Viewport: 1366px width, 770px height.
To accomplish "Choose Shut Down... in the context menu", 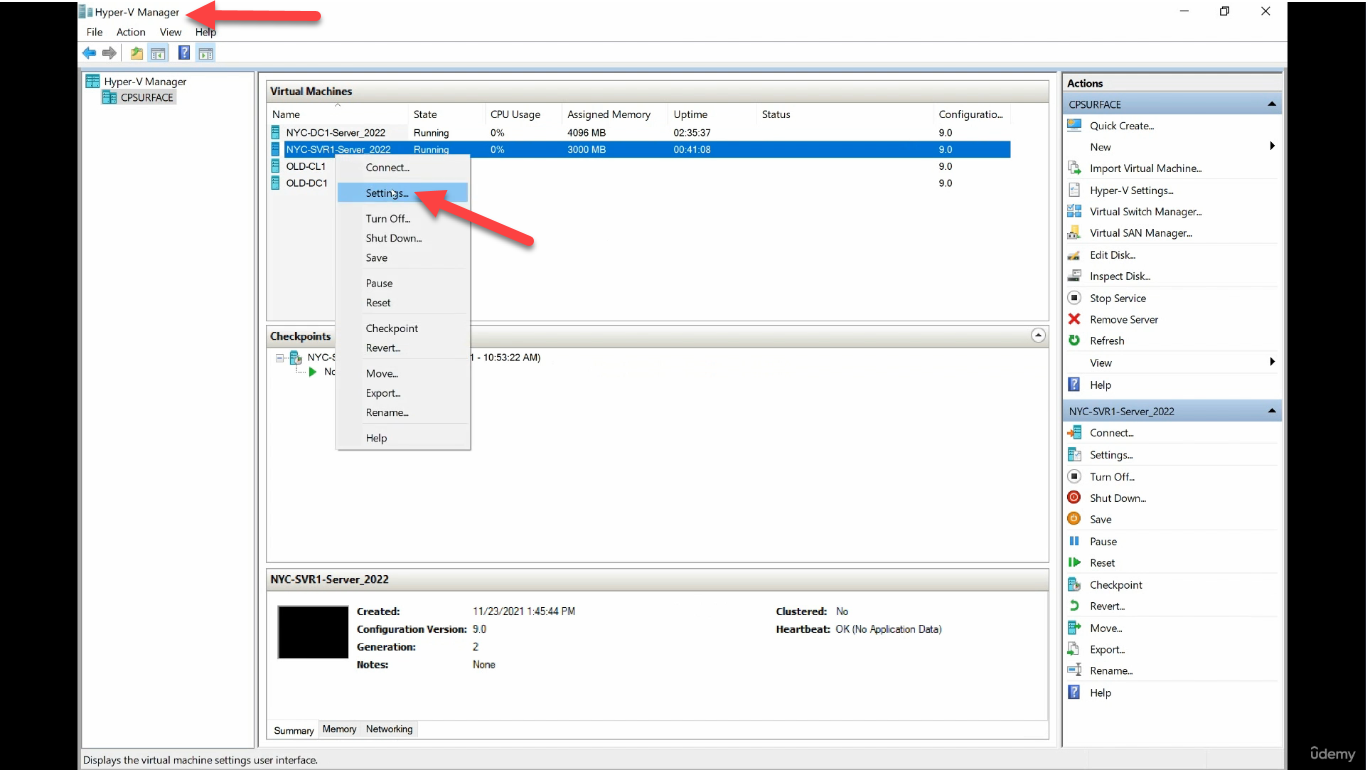I will click(x=402, y=238).
